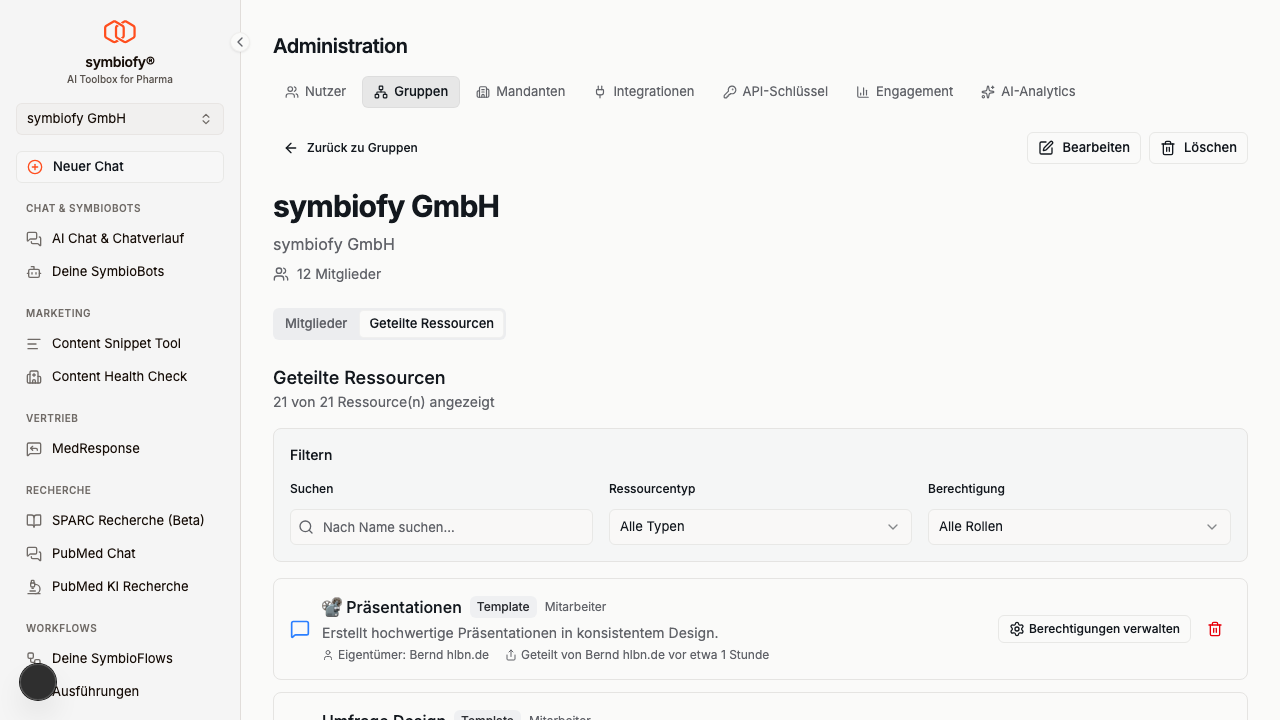Collapse the sidebar with chevron button
The image size is (1280, 720).
tap(240, 42)
